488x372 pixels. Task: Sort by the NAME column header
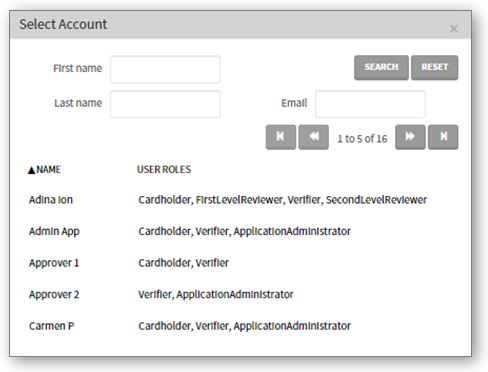[44, 170]
